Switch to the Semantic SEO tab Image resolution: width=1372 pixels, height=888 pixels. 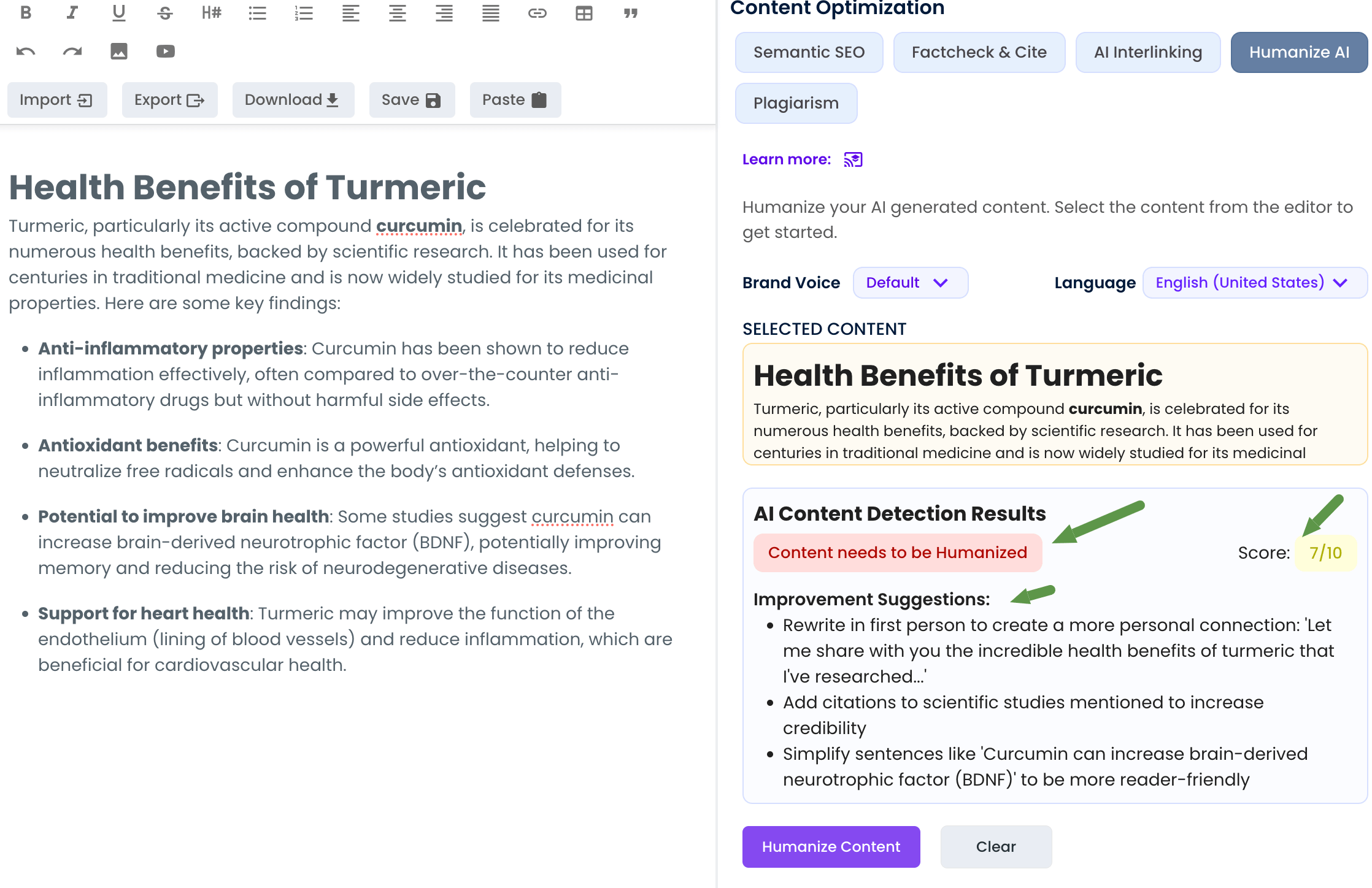pyautogui.click(x=809, y=53)
